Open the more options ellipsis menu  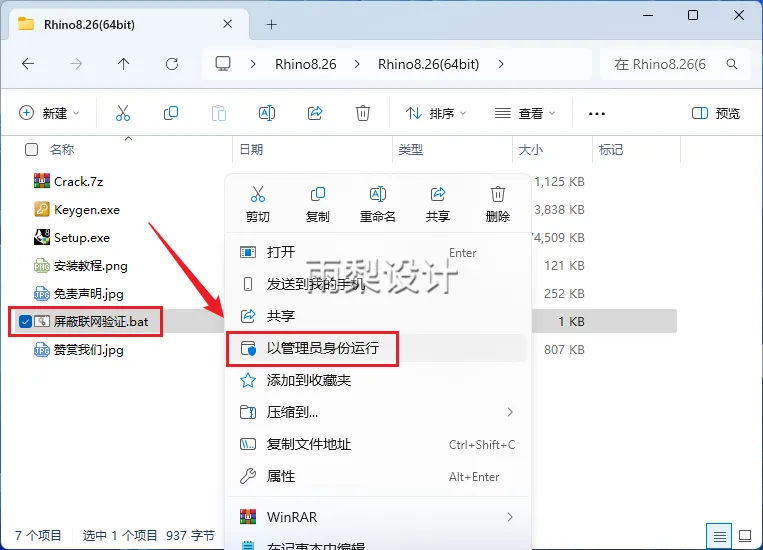[597, 113]
